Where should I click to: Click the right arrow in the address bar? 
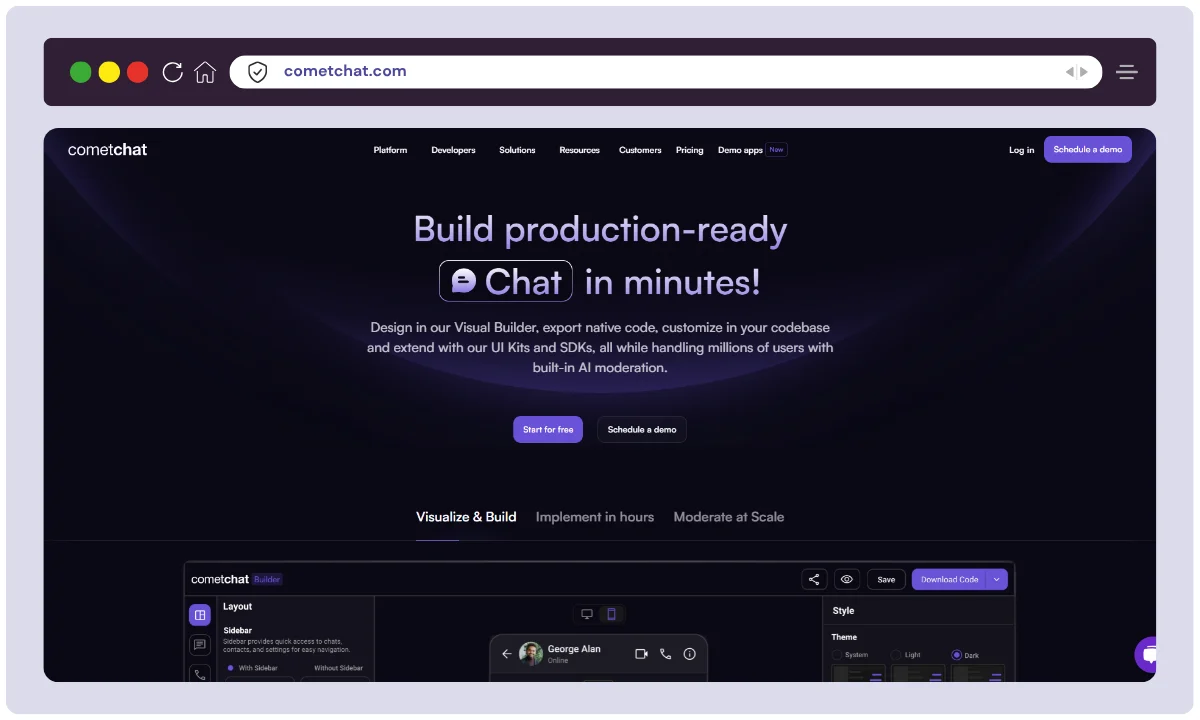pyautogui.click(x=1083, y=72)
